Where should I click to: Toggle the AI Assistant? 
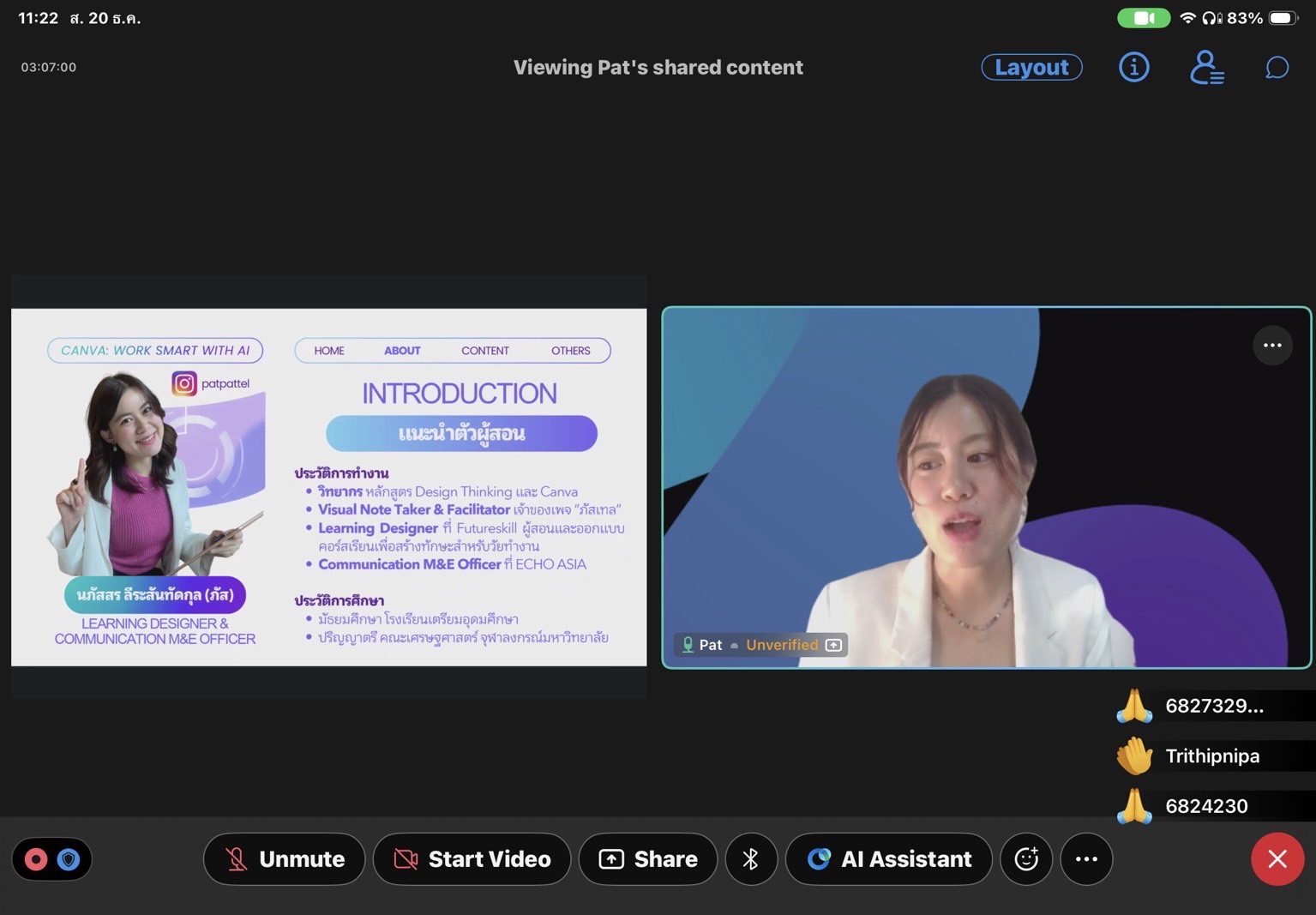889,858
